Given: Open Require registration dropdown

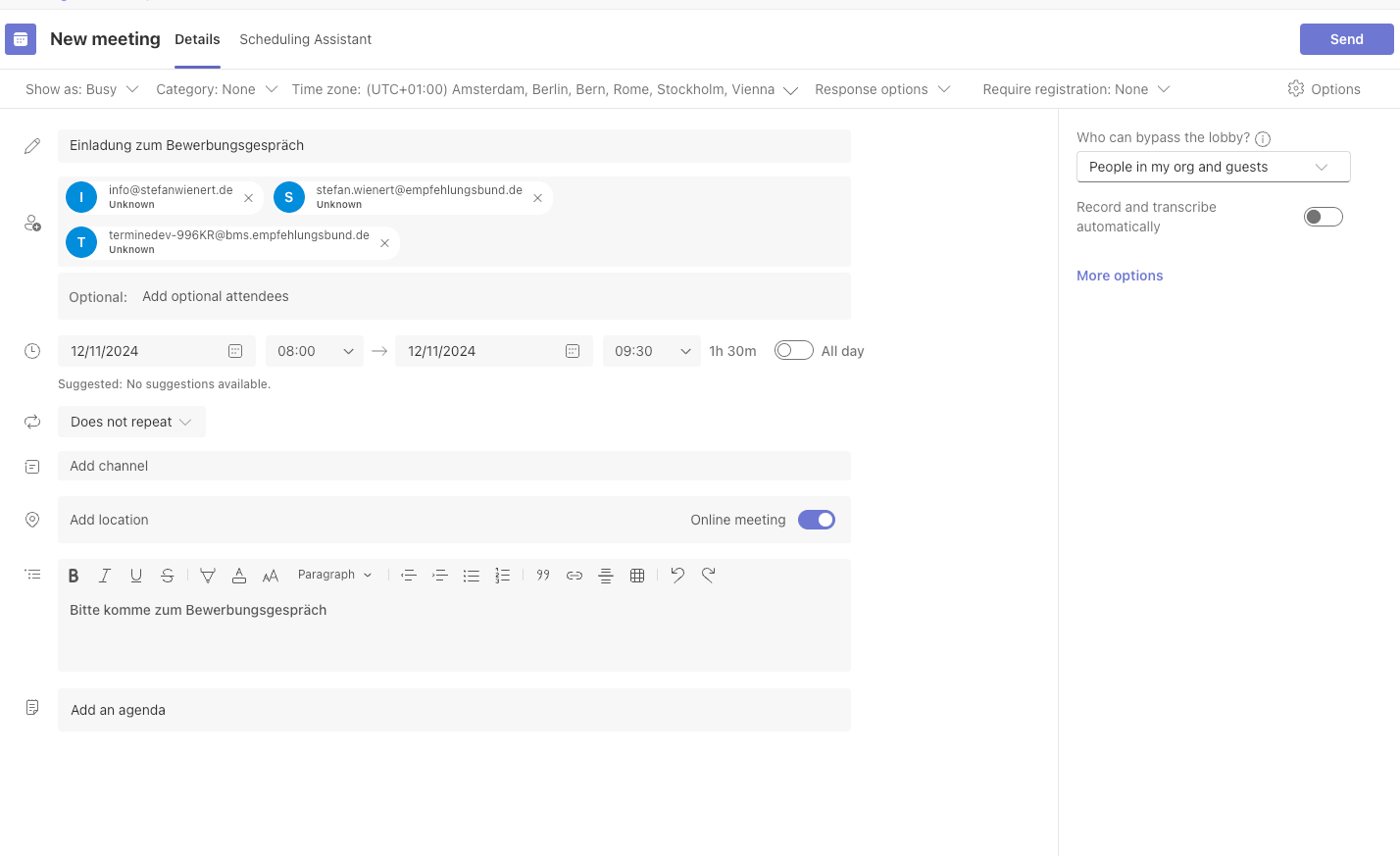Looking at the screenshot, I should click(1076, 89).
